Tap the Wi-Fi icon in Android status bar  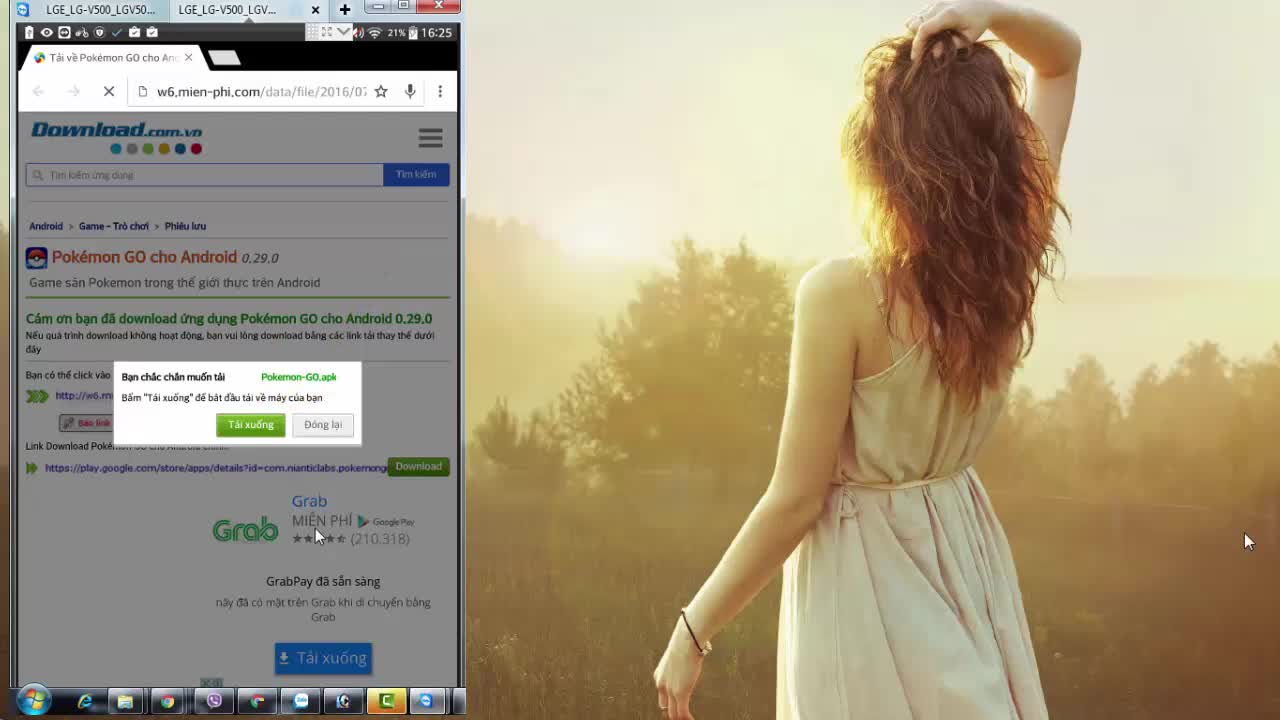point(375,33)
